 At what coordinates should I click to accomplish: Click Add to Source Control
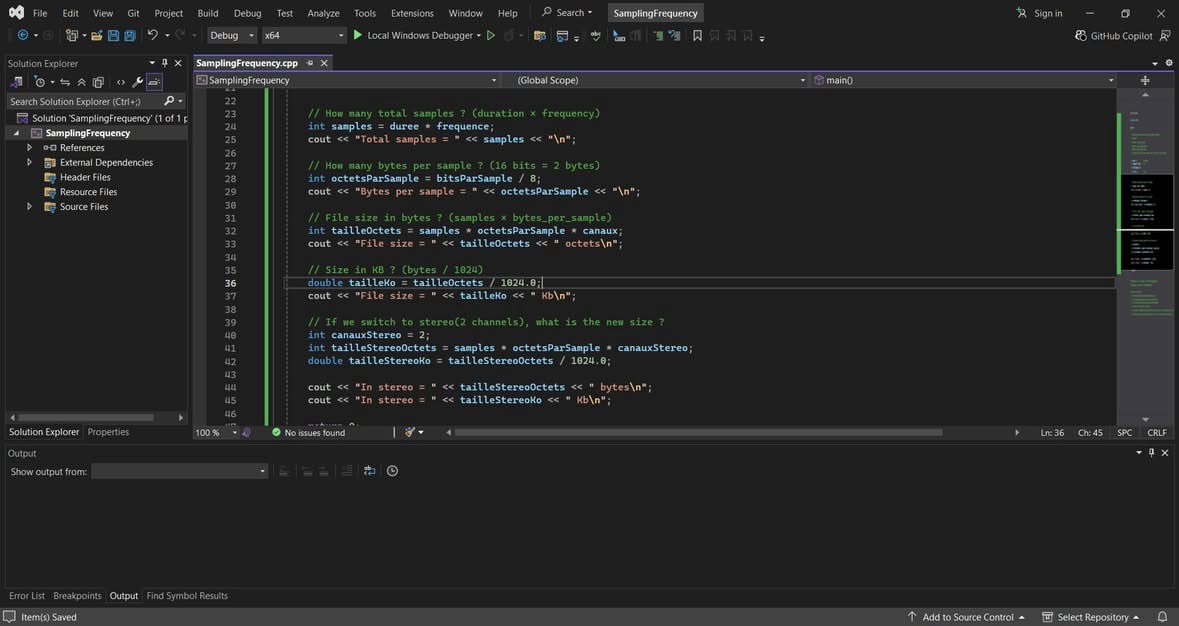coord(965,617)
